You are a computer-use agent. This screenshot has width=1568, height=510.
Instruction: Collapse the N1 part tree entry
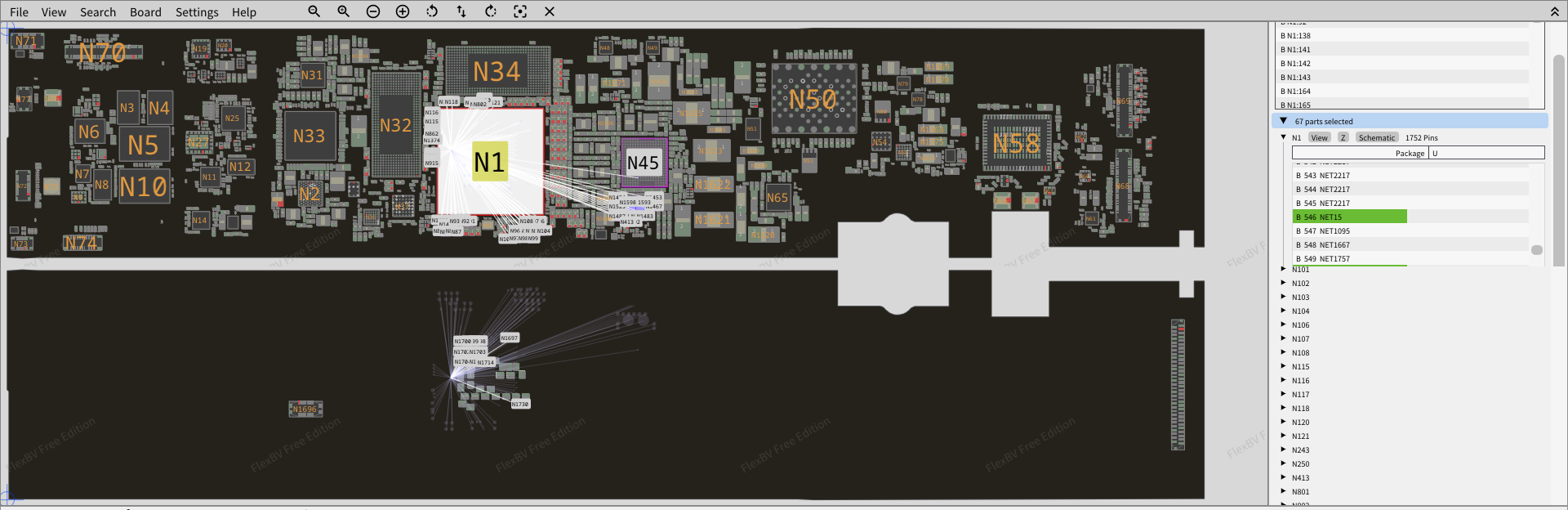click(x=1284, y=137)
